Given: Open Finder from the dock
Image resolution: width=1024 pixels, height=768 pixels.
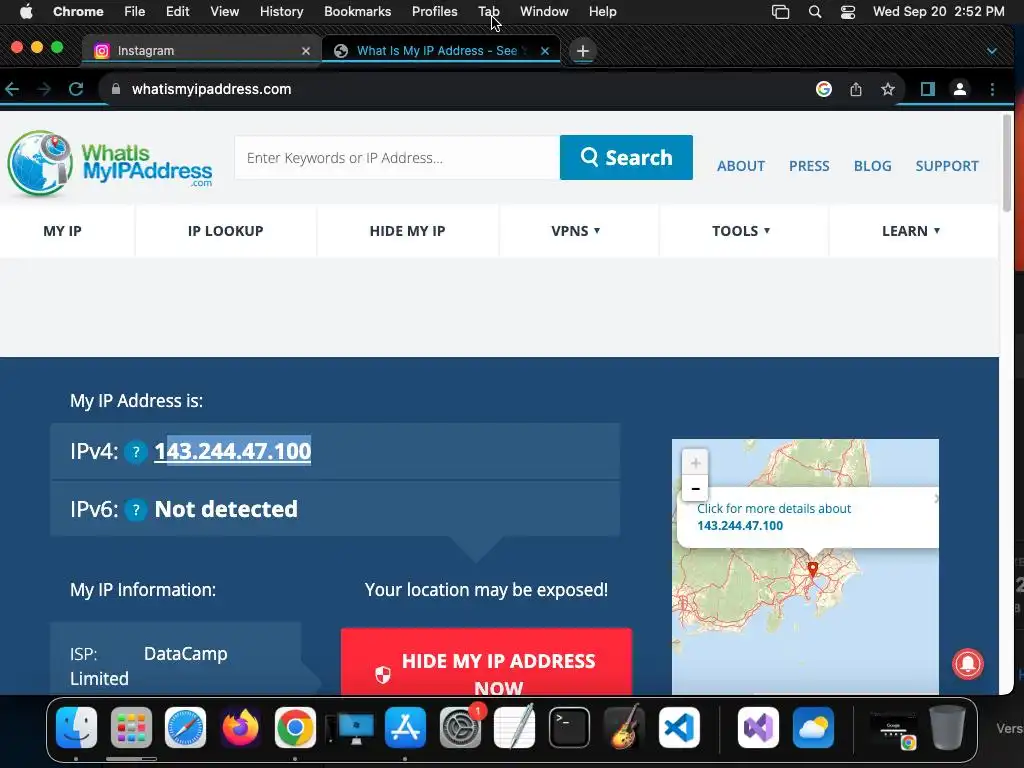Looking at the screenshot, I should 76,728.
